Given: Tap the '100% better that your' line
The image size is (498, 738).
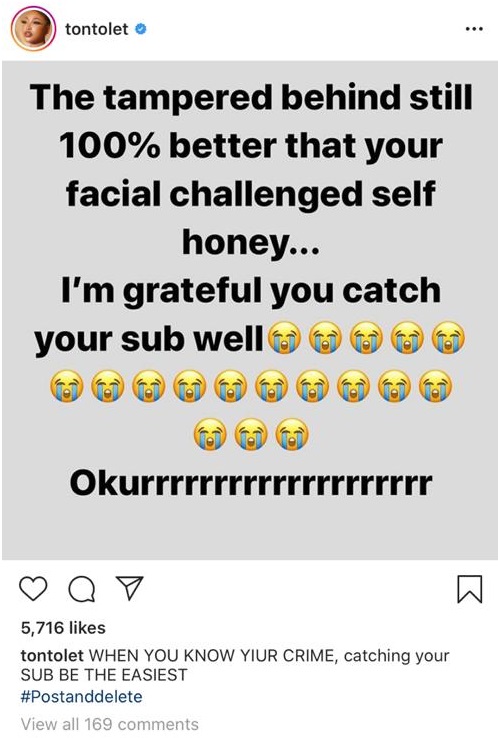Looking at the screenshot, I should [251, 145].
